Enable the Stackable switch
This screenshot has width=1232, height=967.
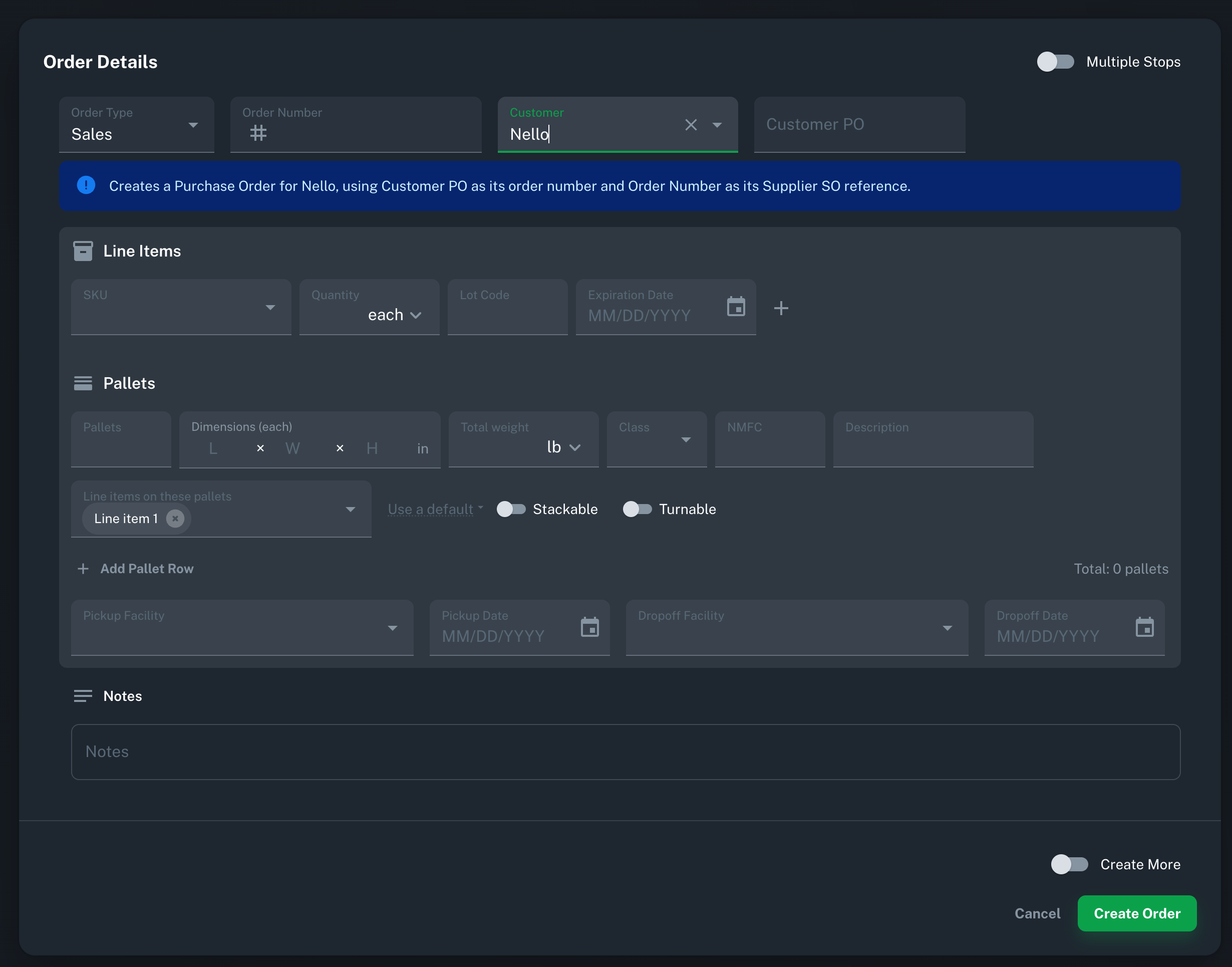(x=511, y=509)
